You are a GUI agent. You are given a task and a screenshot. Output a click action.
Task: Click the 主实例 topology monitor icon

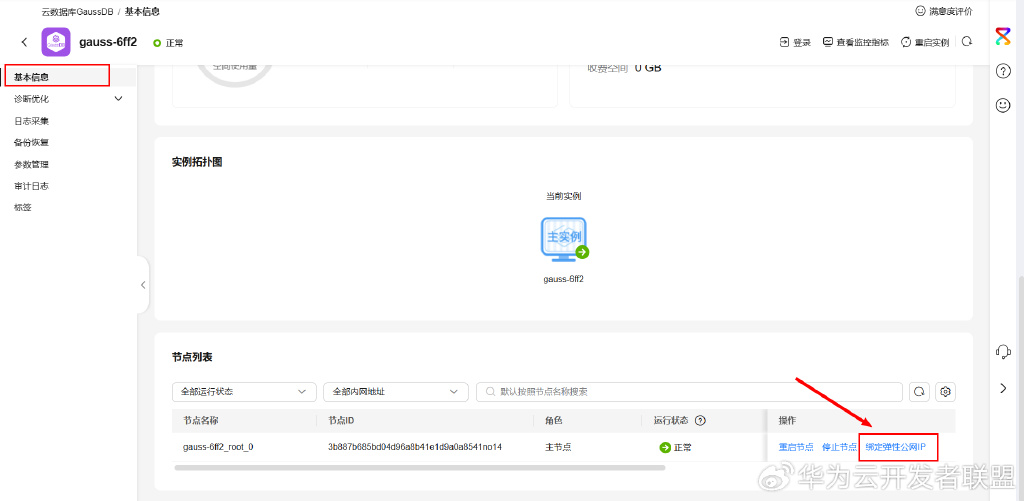[x=564, y=239]
